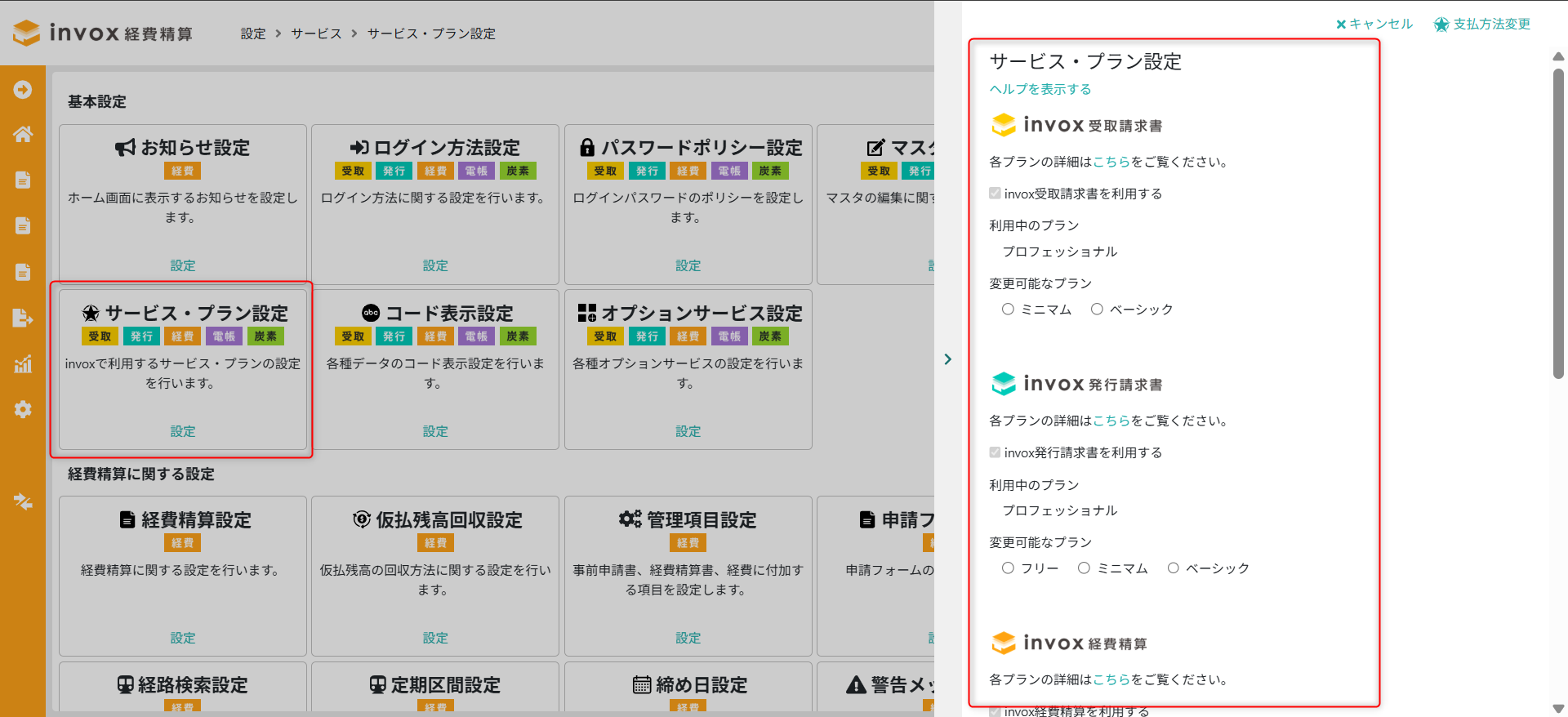The image size is (1568, 717).
Task: Click the padlock icon on パスワードポリシー設定
Action: pyautogui.click(x=587, y=148)
